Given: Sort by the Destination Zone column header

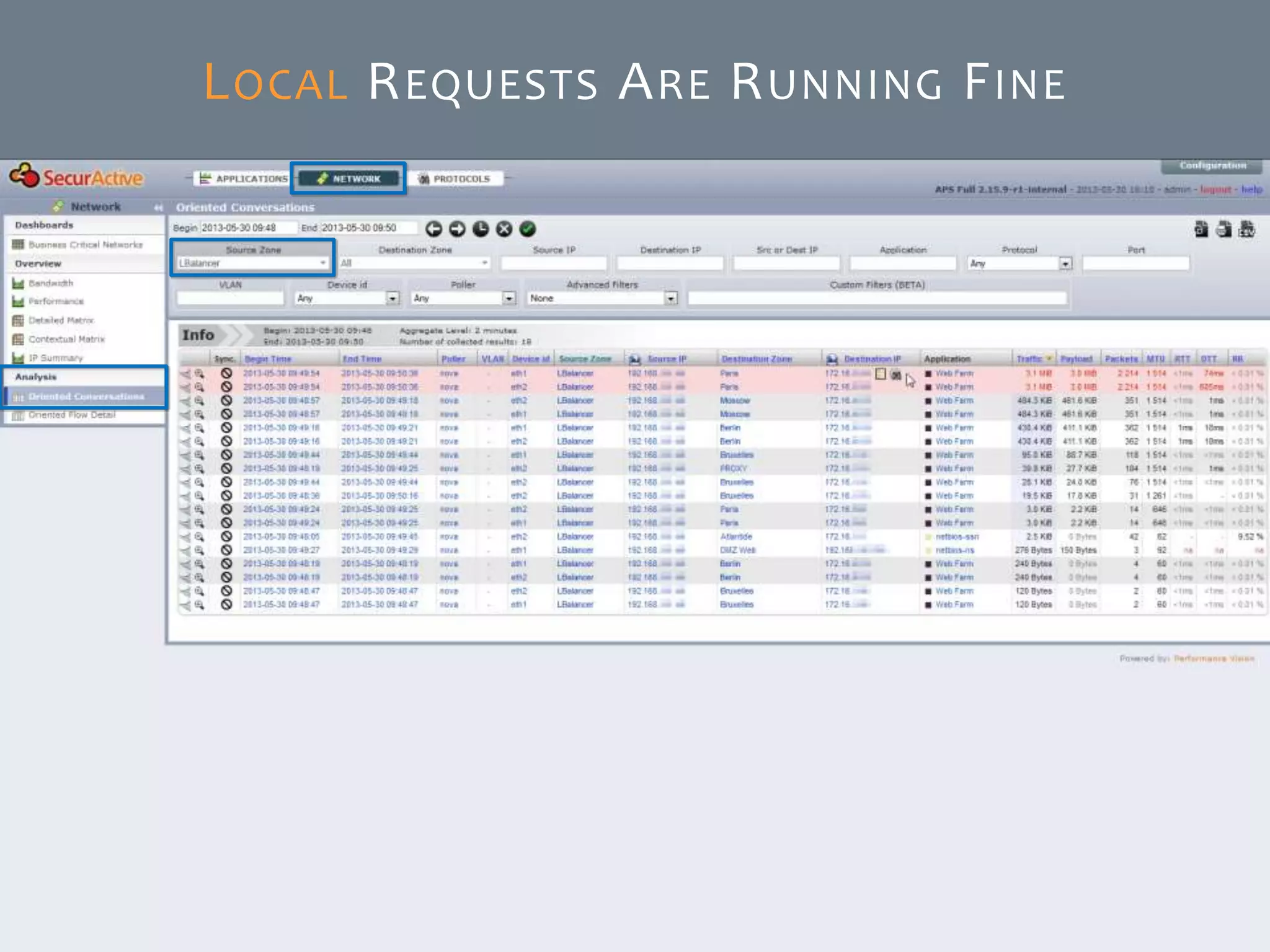Looking at the screenshot, I should point(757,359).
